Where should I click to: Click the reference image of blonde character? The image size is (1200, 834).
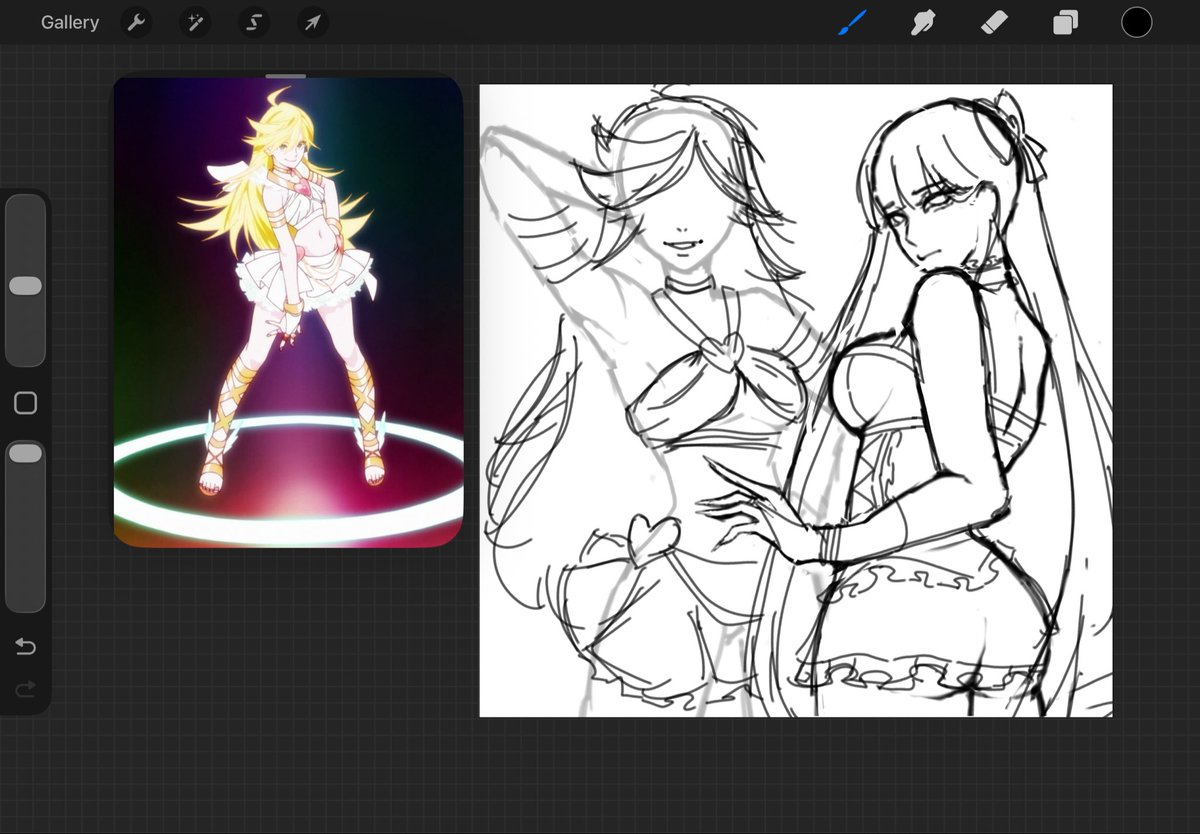(288, 313)
